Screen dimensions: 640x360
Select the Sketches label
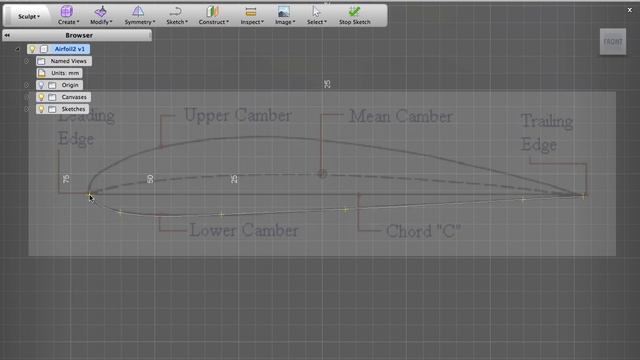point(73,109)
